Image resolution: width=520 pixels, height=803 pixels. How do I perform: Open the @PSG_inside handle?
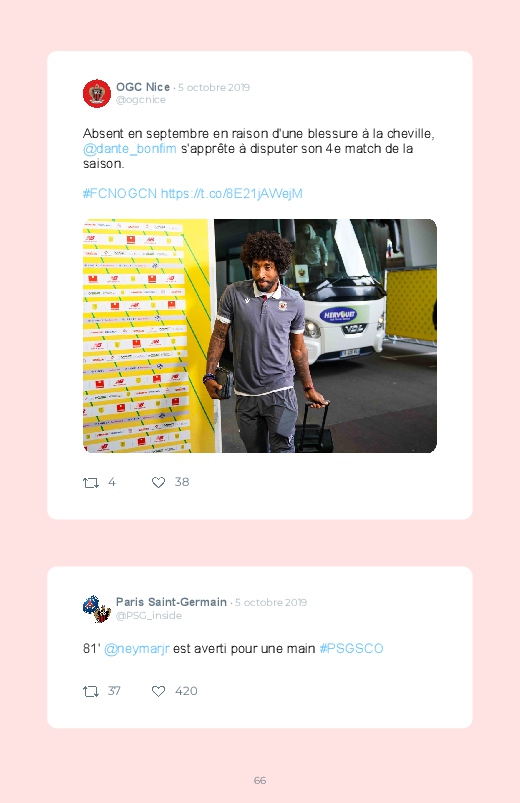click(x=149, y=616)
